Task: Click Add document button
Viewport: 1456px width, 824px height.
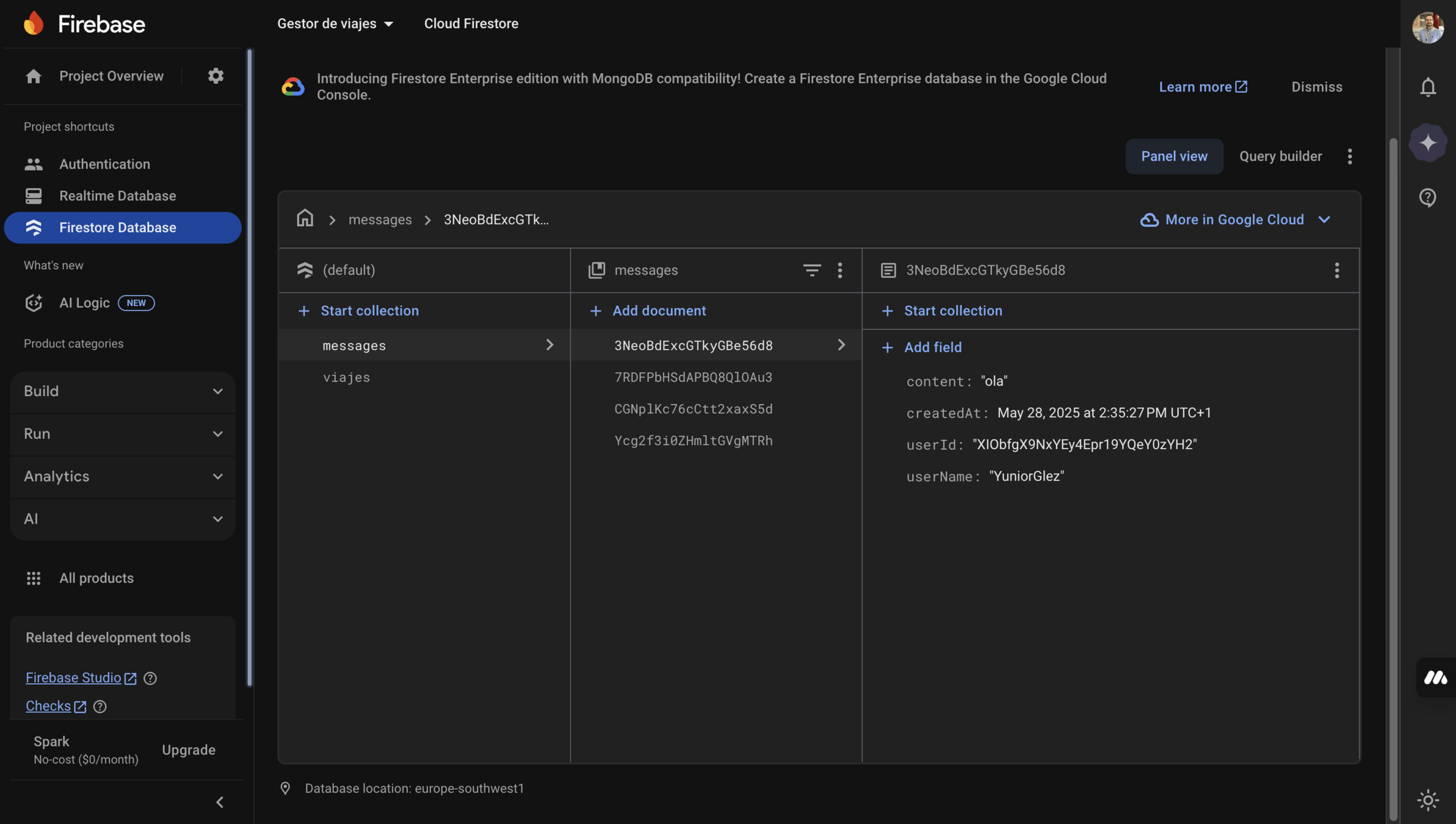Action: [648, 311]
